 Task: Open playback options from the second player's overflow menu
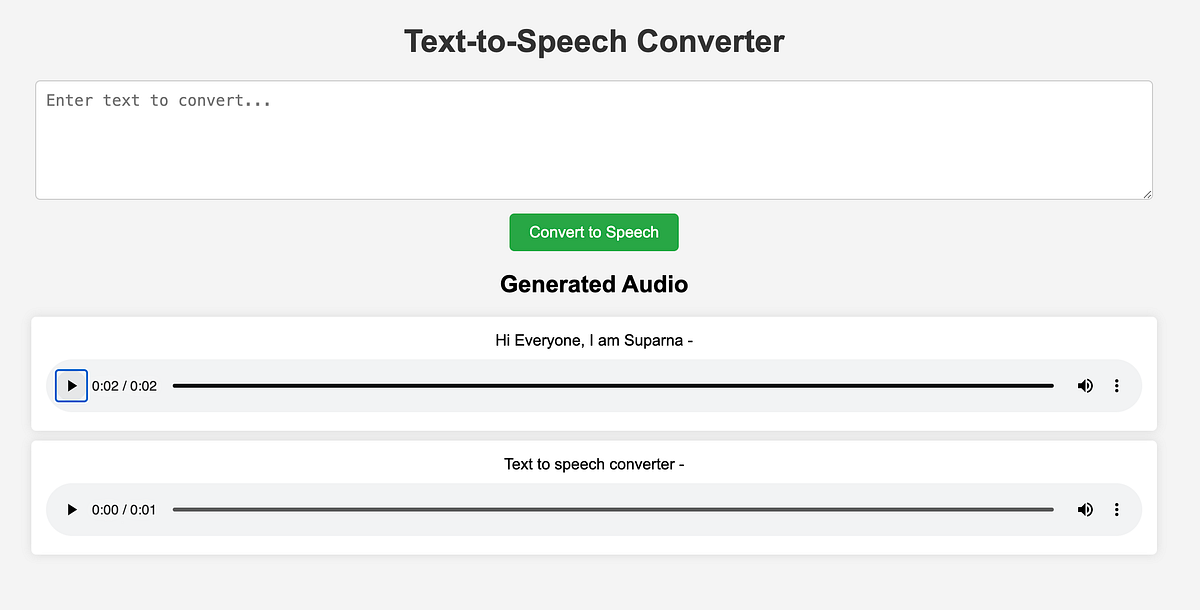pos(1116,509)
